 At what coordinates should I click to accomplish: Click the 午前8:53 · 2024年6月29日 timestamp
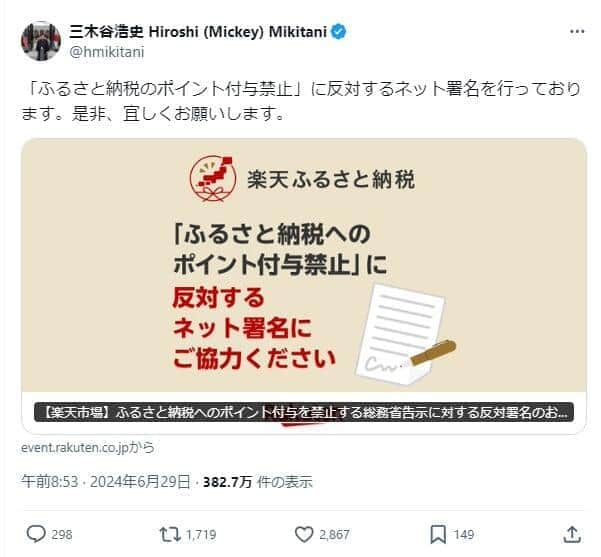coord(106,482)
